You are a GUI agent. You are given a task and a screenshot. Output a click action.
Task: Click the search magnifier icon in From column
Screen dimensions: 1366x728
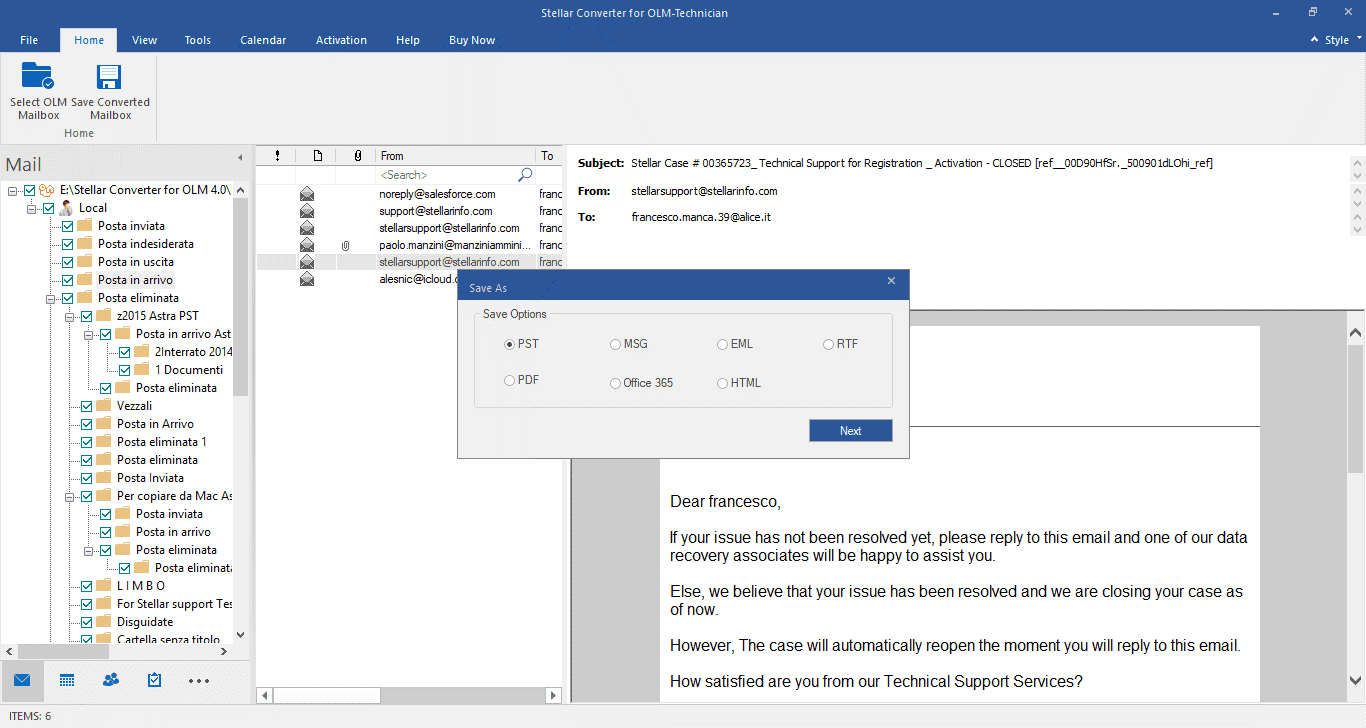525,175
